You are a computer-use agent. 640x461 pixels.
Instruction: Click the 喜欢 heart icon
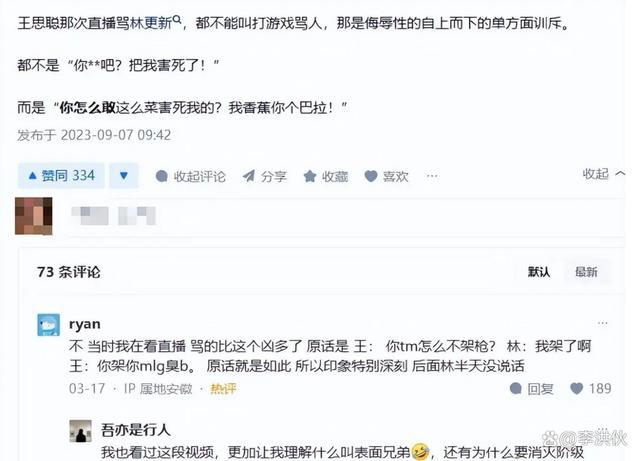click(371, 176)
